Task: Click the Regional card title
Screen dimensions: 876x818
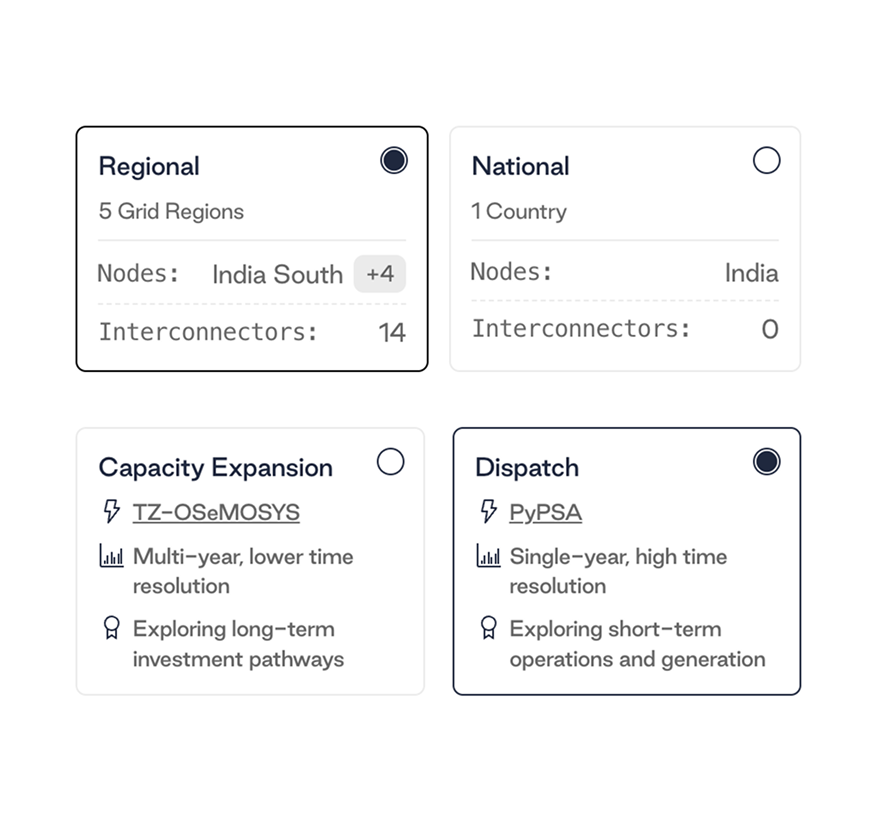Action: (x=149, y=166)
